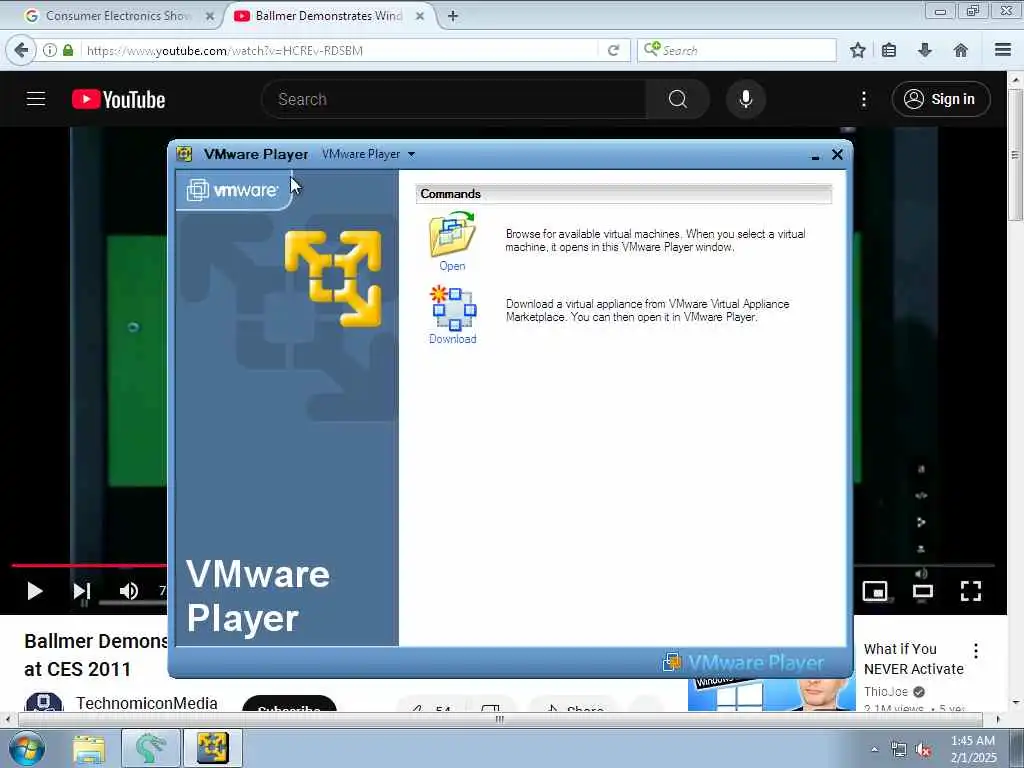
Task: Open TechnomiconMedia channel link
Action: (146, 703)
